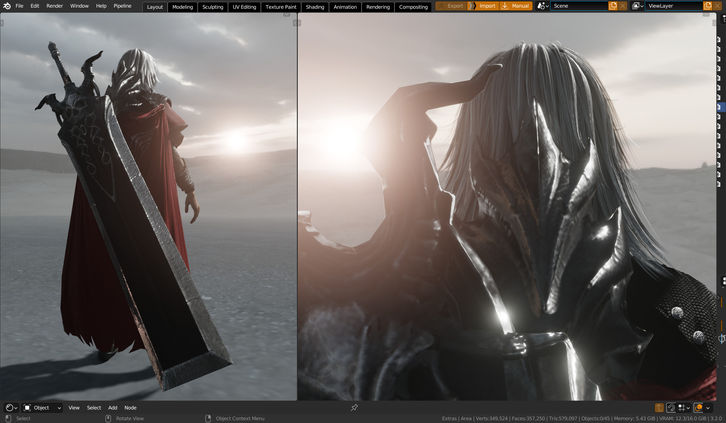This screenshot has width=726, height=423.
Task: Toggle the pin icon in node editor header
Action: pyautogui.click(x=354, y=408)
